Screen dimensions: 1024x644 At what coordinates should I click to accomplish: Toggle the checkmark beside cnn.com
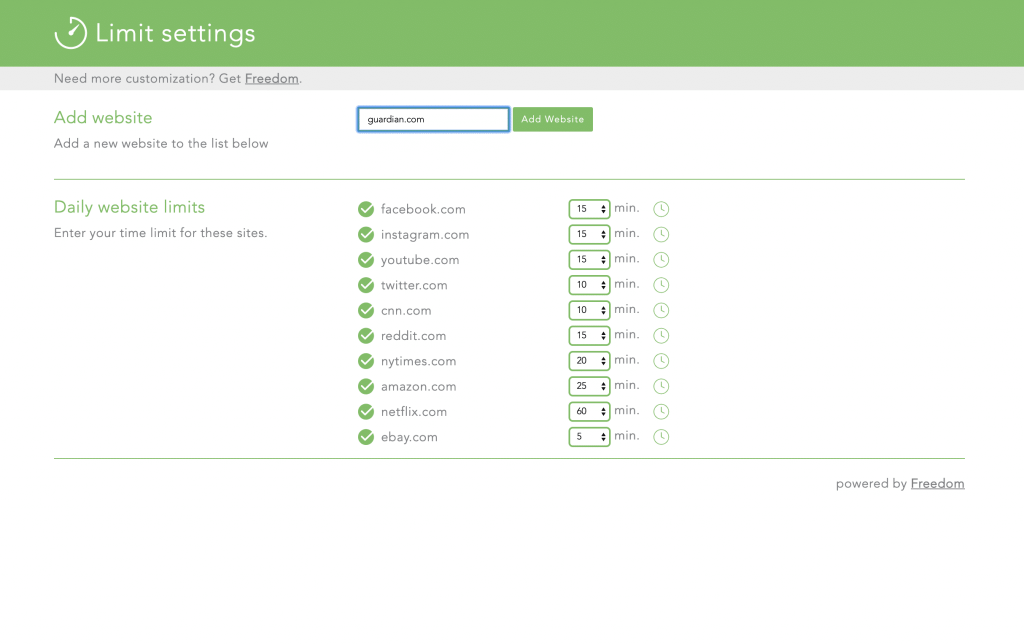click(366, 310)
